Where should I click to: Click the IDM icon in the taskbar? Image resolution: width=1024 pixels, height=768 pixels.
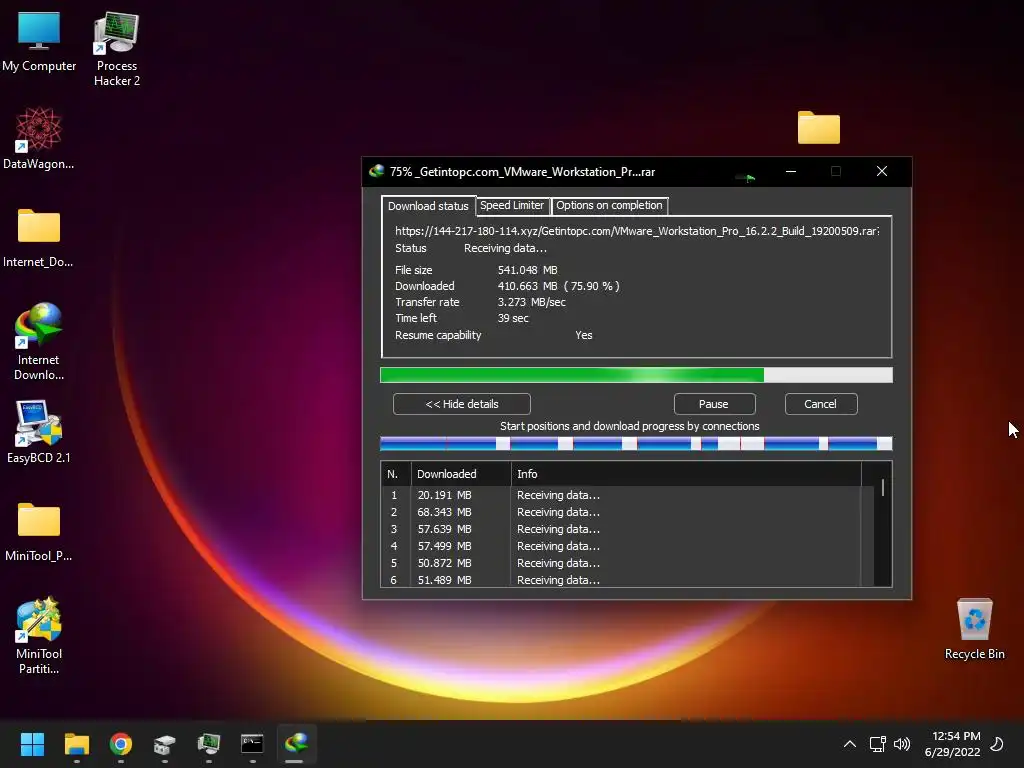click(x=296, y=744)
